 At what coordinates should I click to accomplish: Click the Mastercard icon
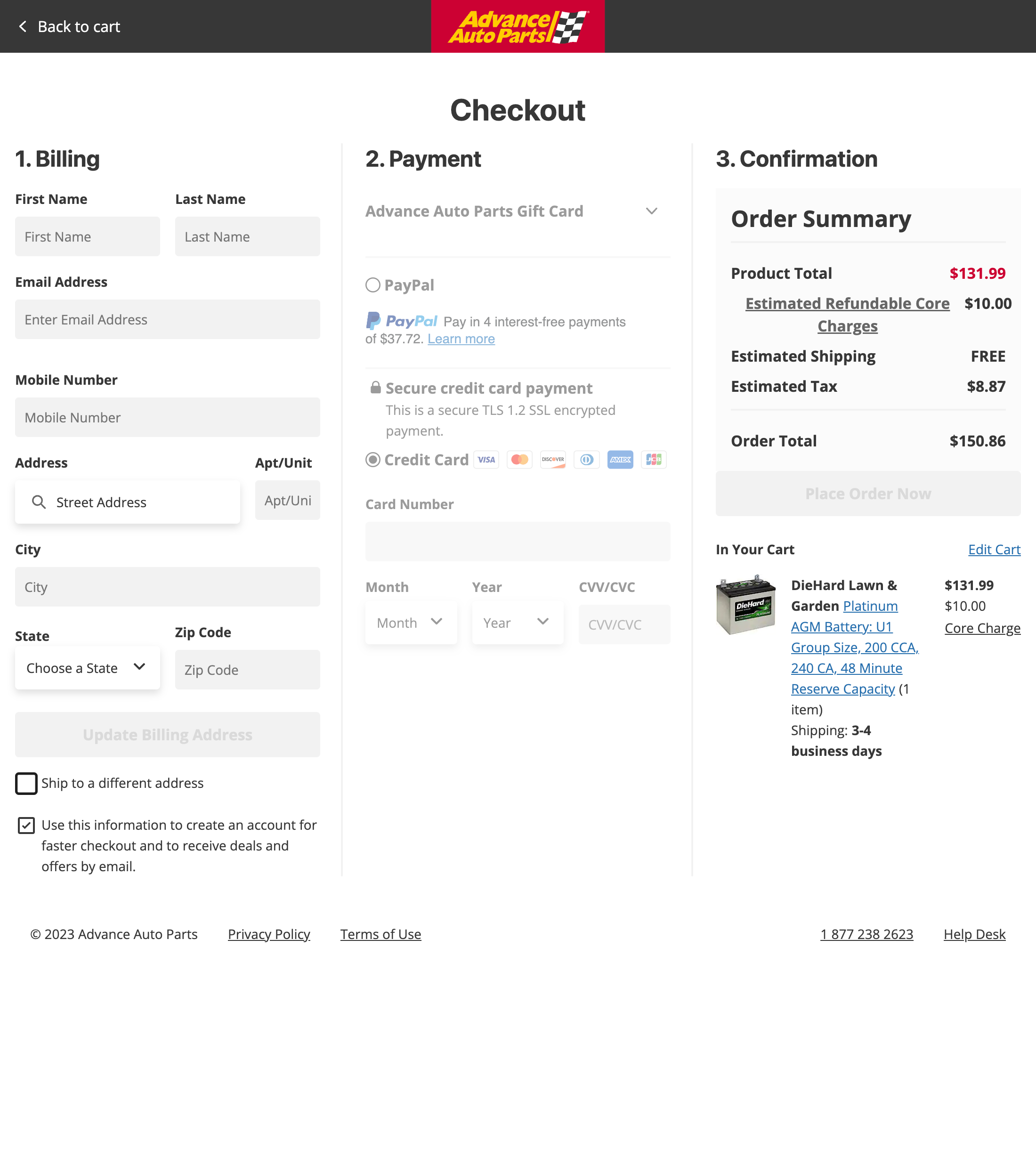520,460
